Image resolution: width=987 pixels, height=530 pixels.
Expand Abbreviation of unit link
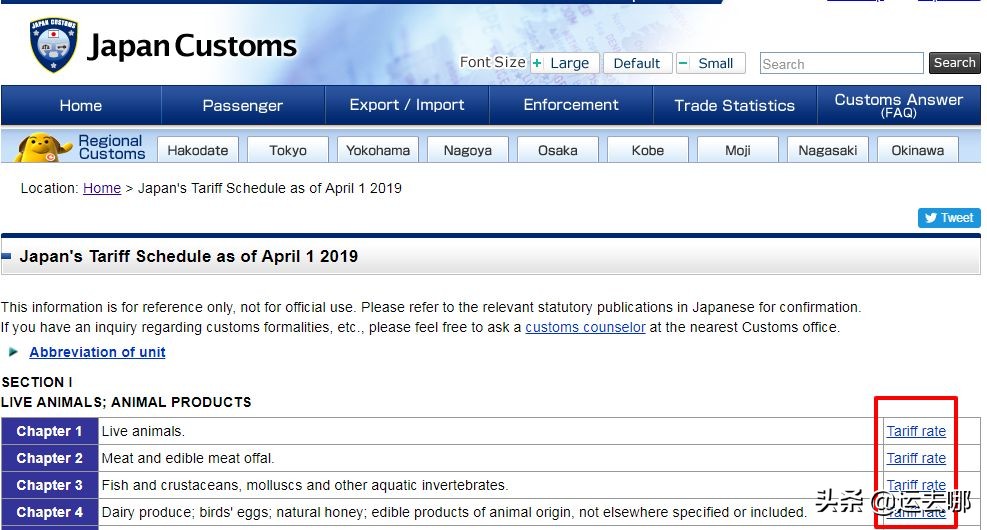pos(97,352)
